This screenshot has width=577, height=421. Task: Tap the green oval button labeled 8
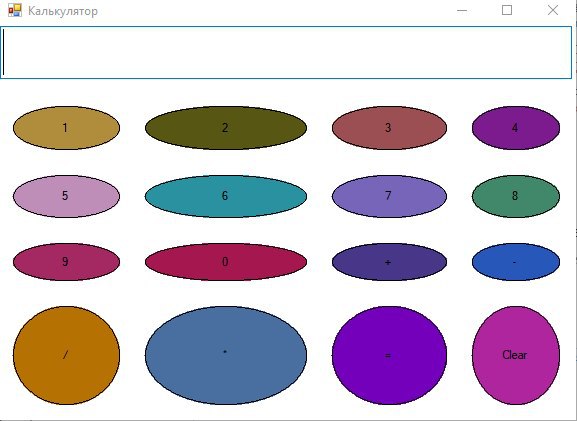(x=516, y=196)
